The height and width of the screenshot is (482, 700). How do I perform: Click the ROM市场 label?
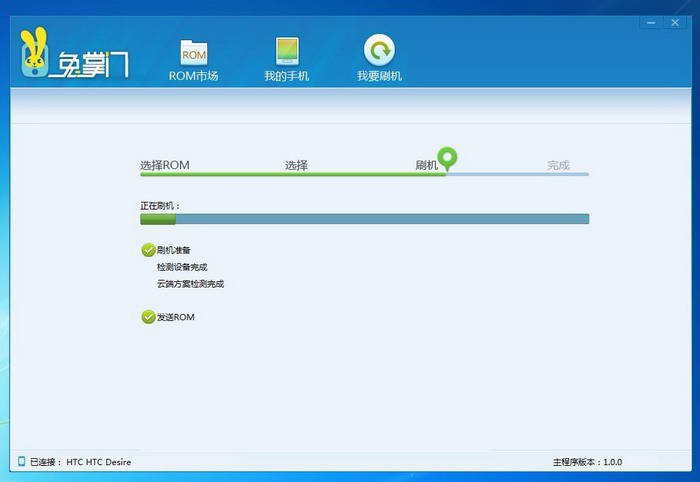coord(193,76)
